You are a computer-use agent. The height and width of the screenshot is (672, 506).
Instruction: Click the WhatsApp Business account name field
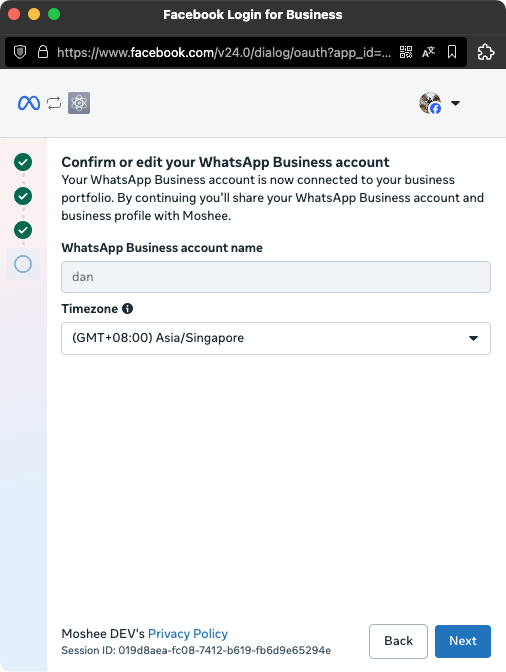click(276, 277)
